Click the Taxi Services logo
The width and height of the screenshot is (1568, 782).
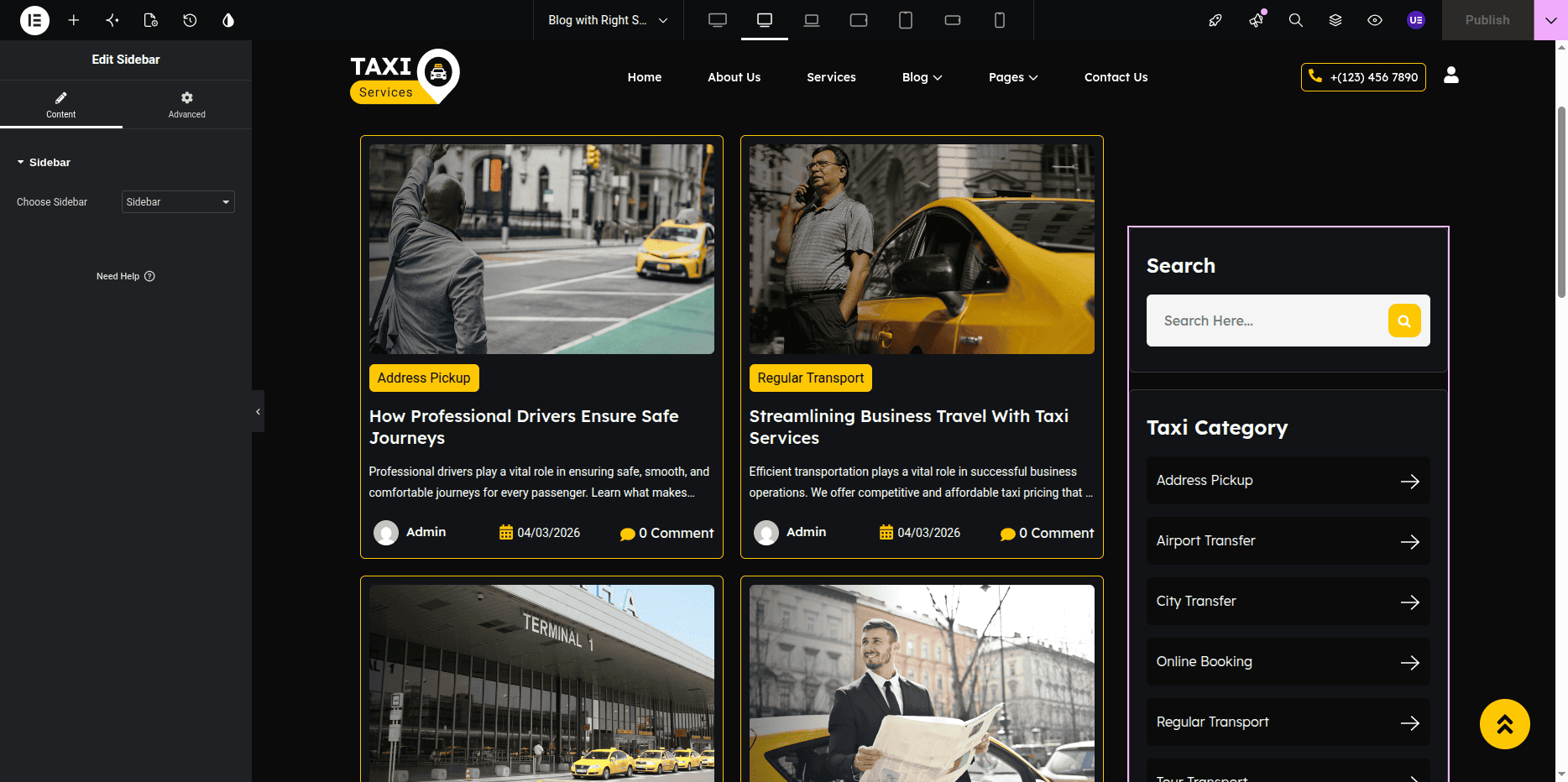coord(405,76)
